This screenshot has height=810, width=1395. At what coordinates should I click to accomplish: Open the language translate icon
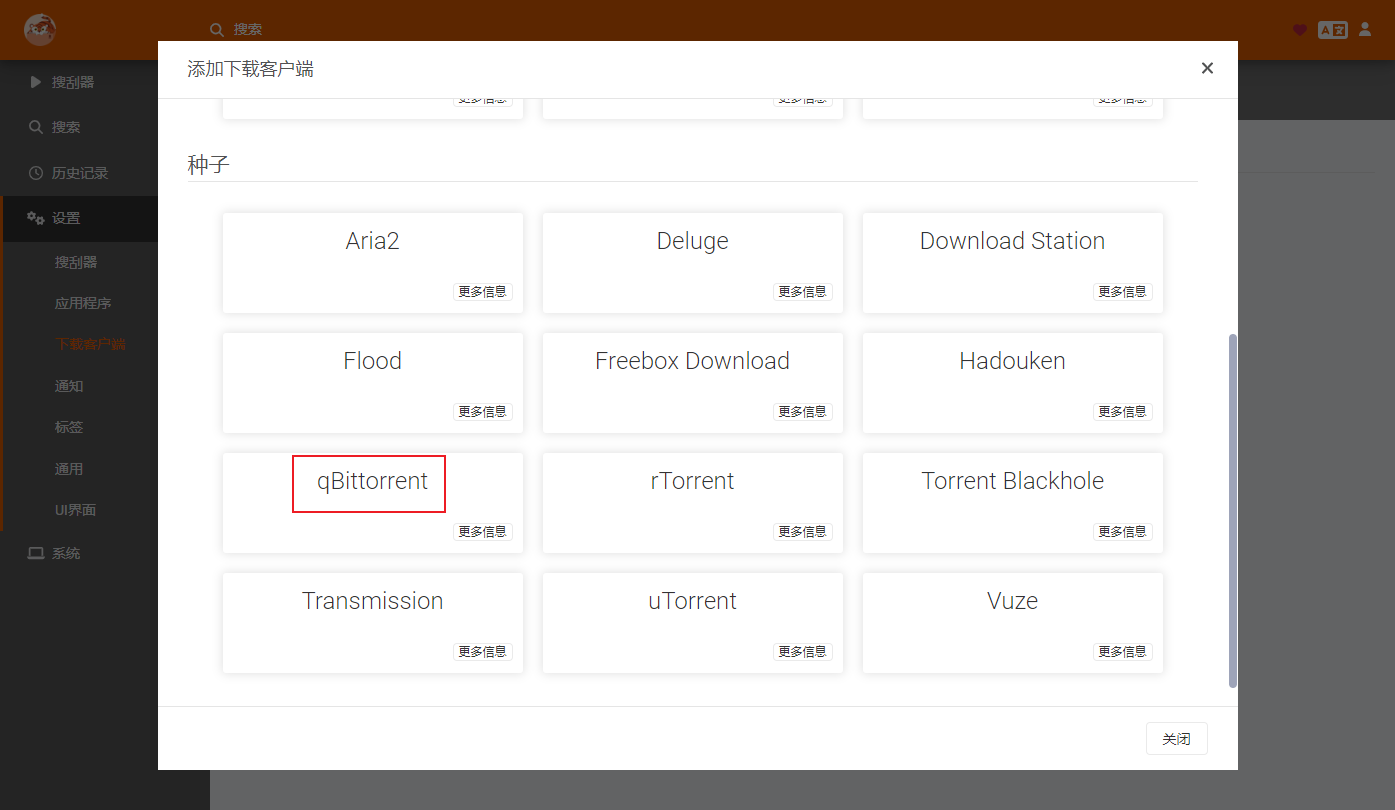click(1333, 30)
